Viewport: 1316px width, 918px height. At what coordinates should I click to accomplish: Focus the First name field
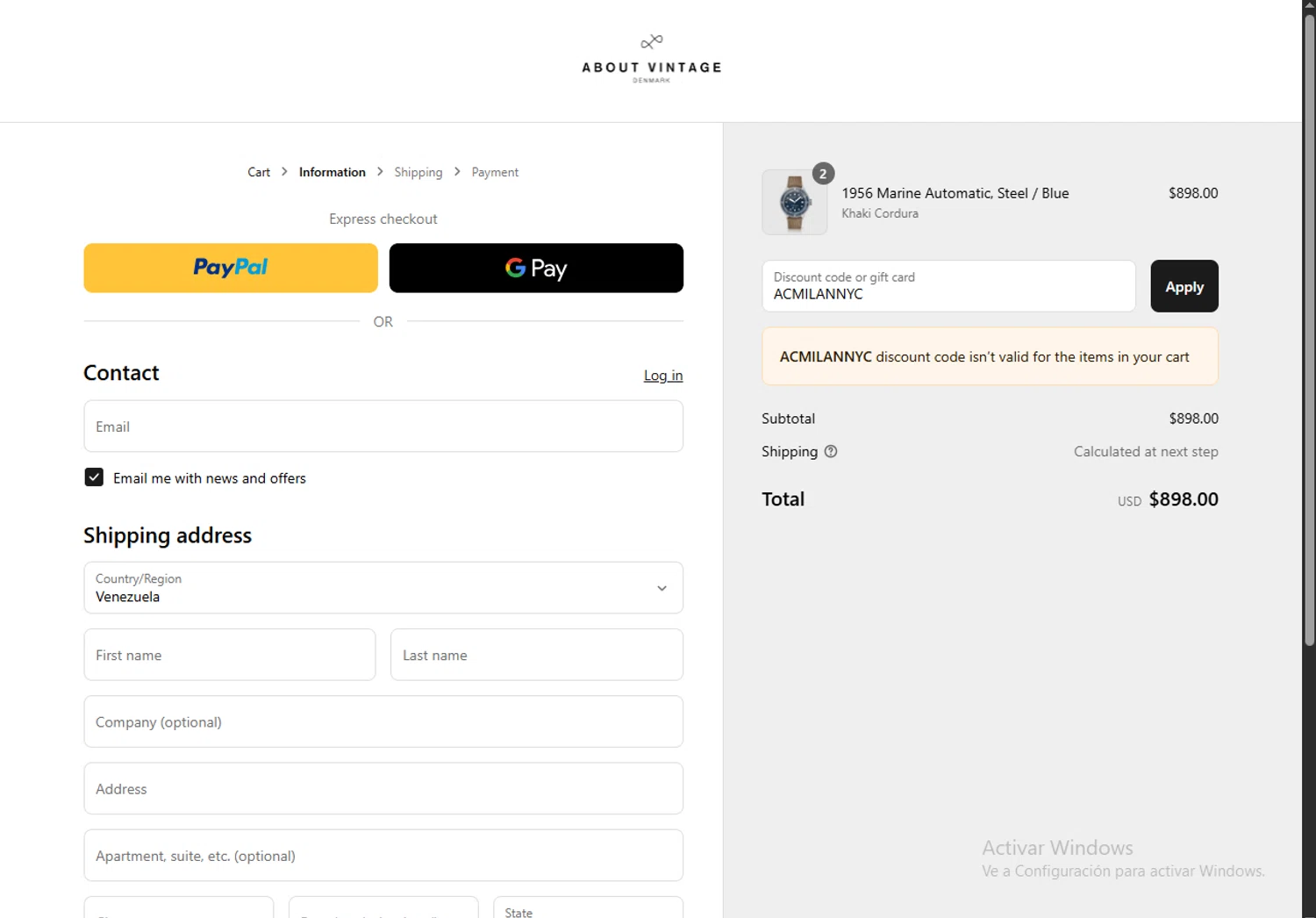coord(230,655)
